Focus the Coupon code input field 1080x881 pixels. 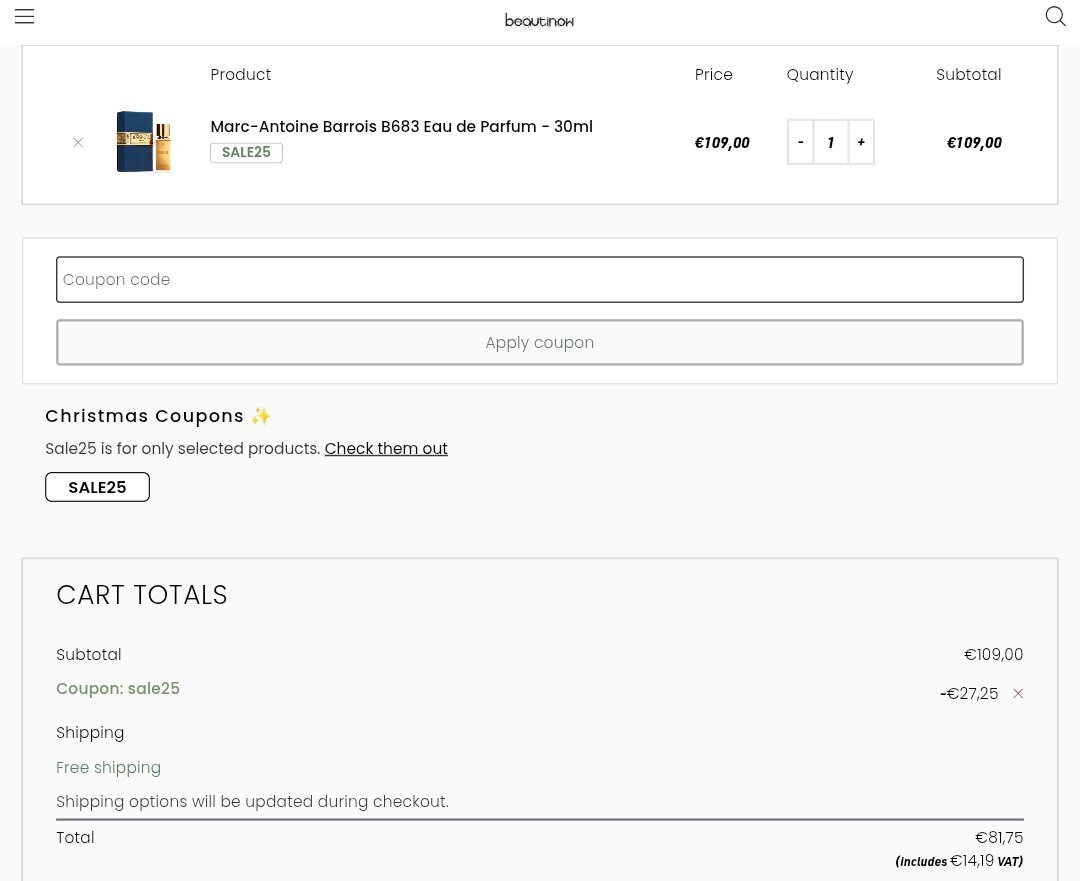pyautogui.click(x=540, y=280)
